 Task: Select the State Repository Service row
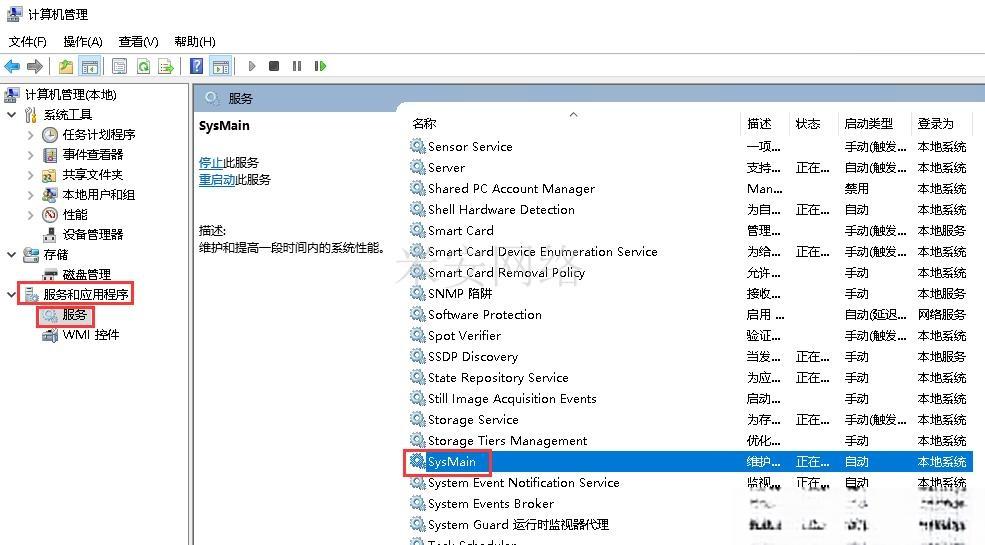(x=690, y=377)
